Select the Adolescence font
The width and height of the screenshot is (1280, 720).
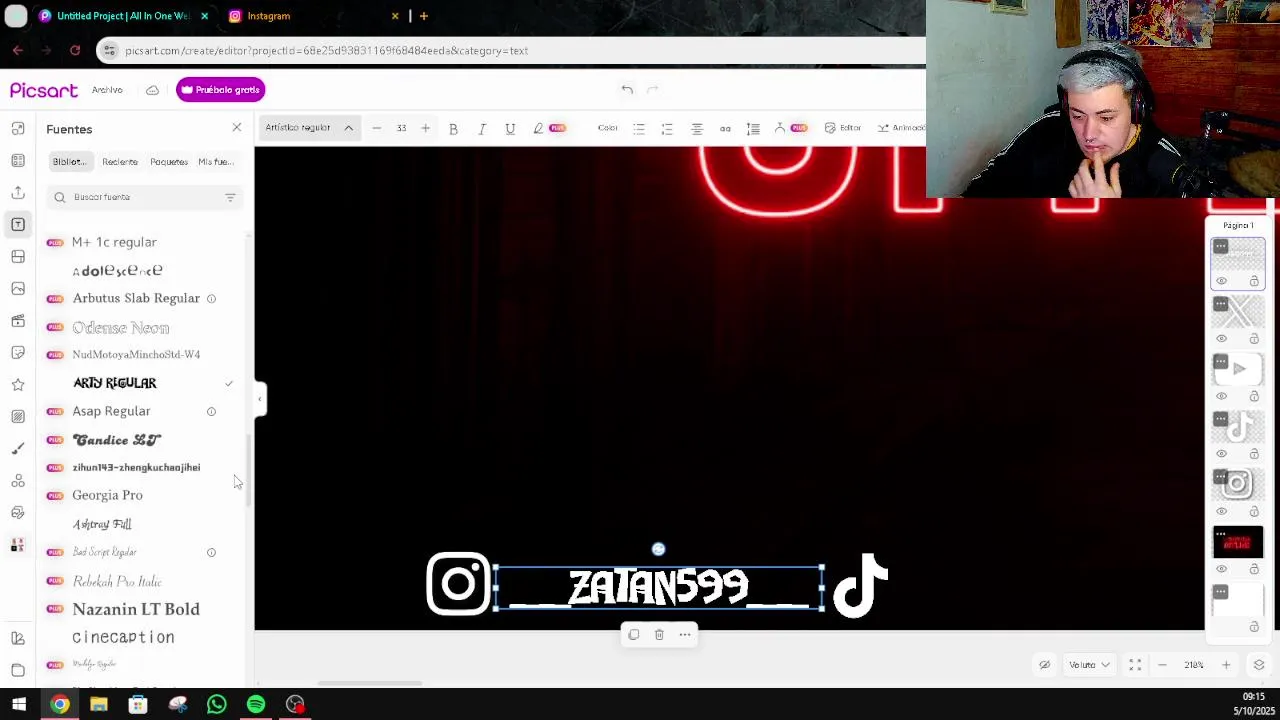(x=117, y=270)
